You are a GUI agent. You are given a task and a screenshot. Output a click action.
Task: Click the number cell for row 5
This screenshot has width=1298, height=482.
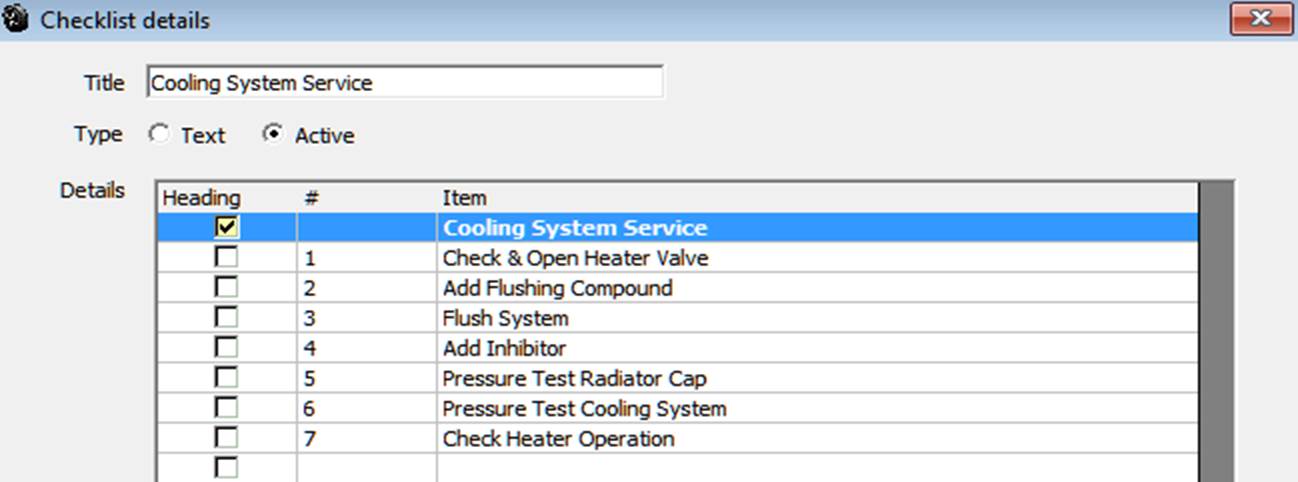coord(367,378)
